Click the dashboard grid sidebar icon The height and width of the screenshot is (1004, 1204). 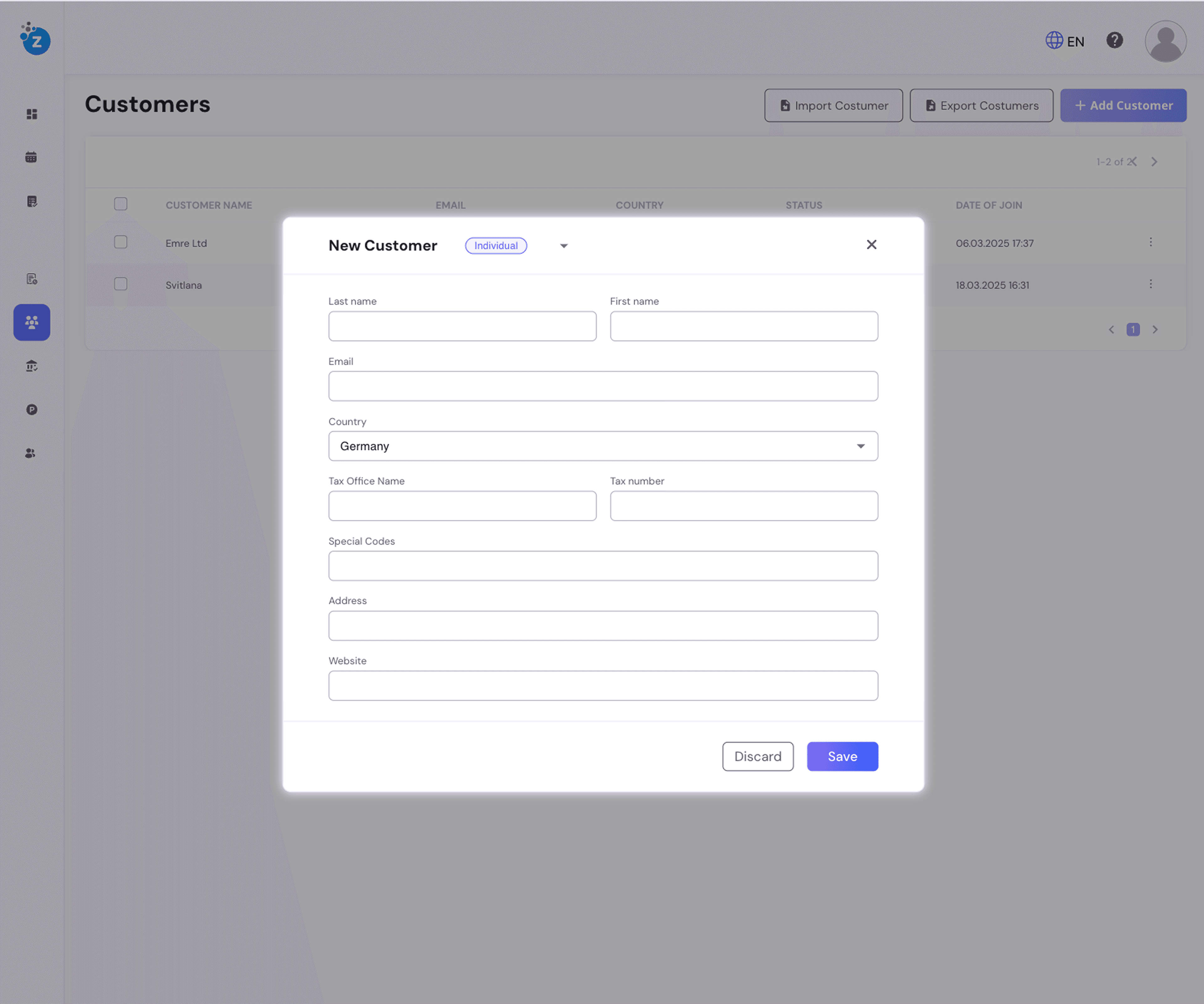pyautogui.click(x=32, y=114)
